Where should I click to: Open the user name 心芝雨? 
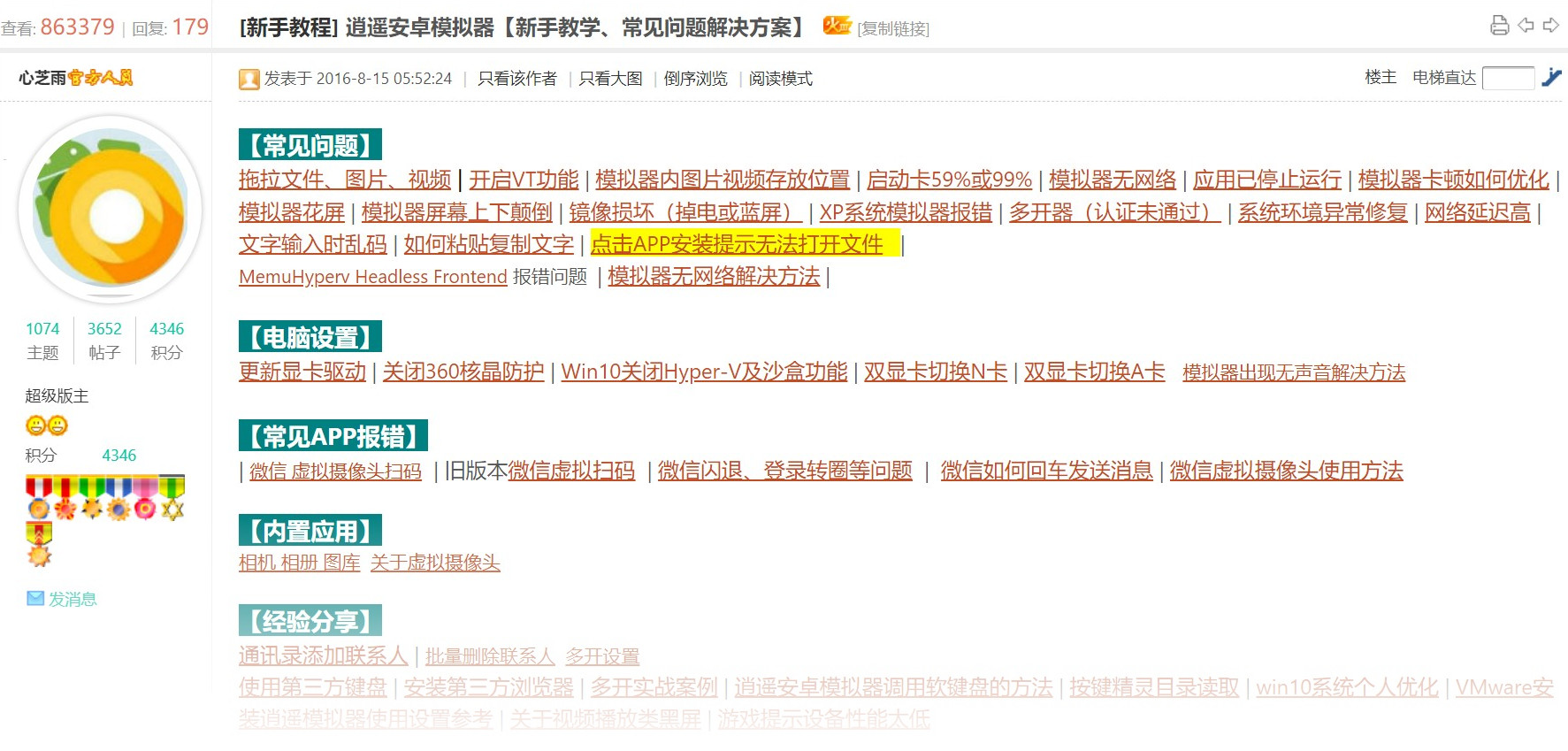click(42, 78)
